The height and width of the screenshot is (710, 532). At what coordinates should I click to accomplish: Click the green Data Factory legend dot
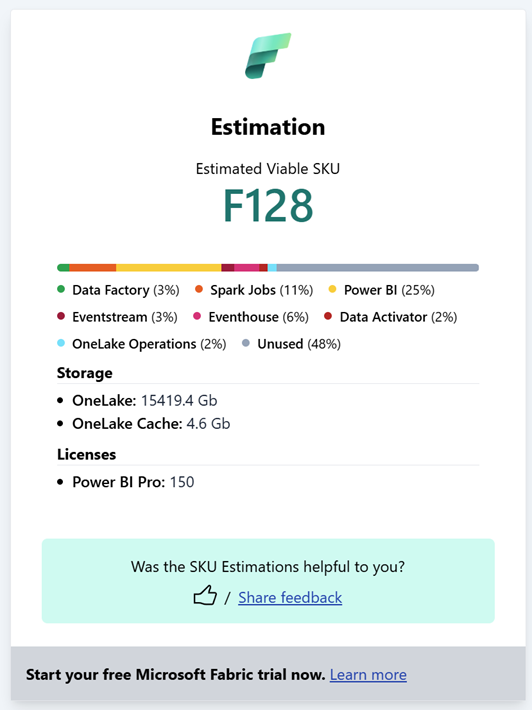tap(61, 289)
